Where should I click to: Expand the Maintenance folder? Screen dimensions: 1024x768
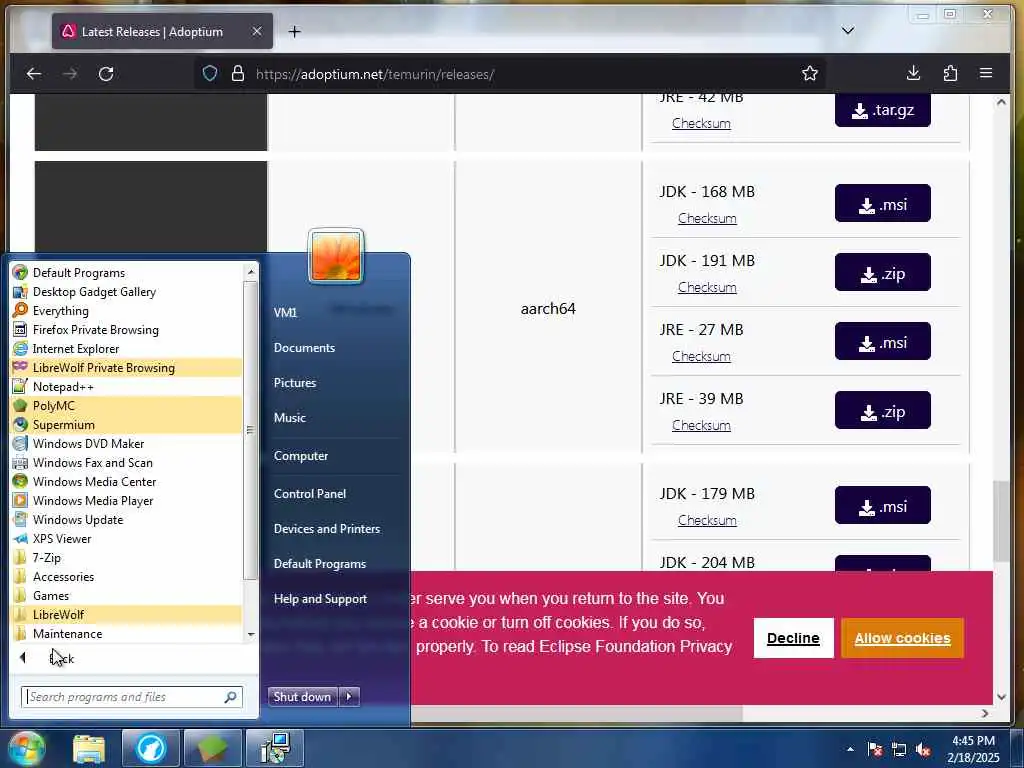pos(67,632)
